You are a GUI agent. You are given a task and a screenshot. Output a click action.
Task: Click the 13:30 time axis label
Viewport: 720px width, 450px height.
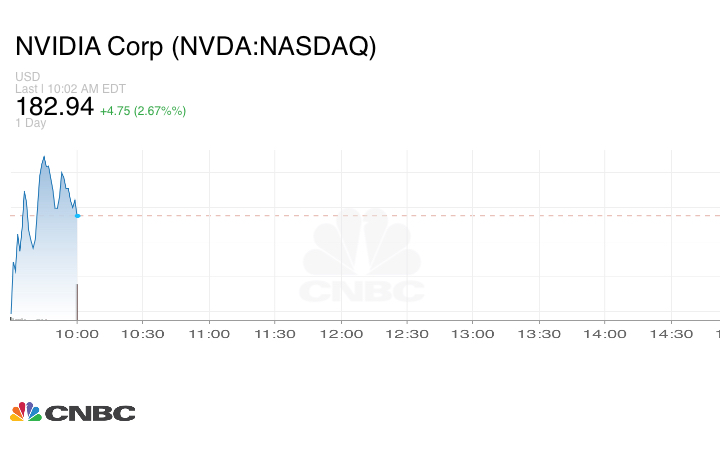click(539, 334)
